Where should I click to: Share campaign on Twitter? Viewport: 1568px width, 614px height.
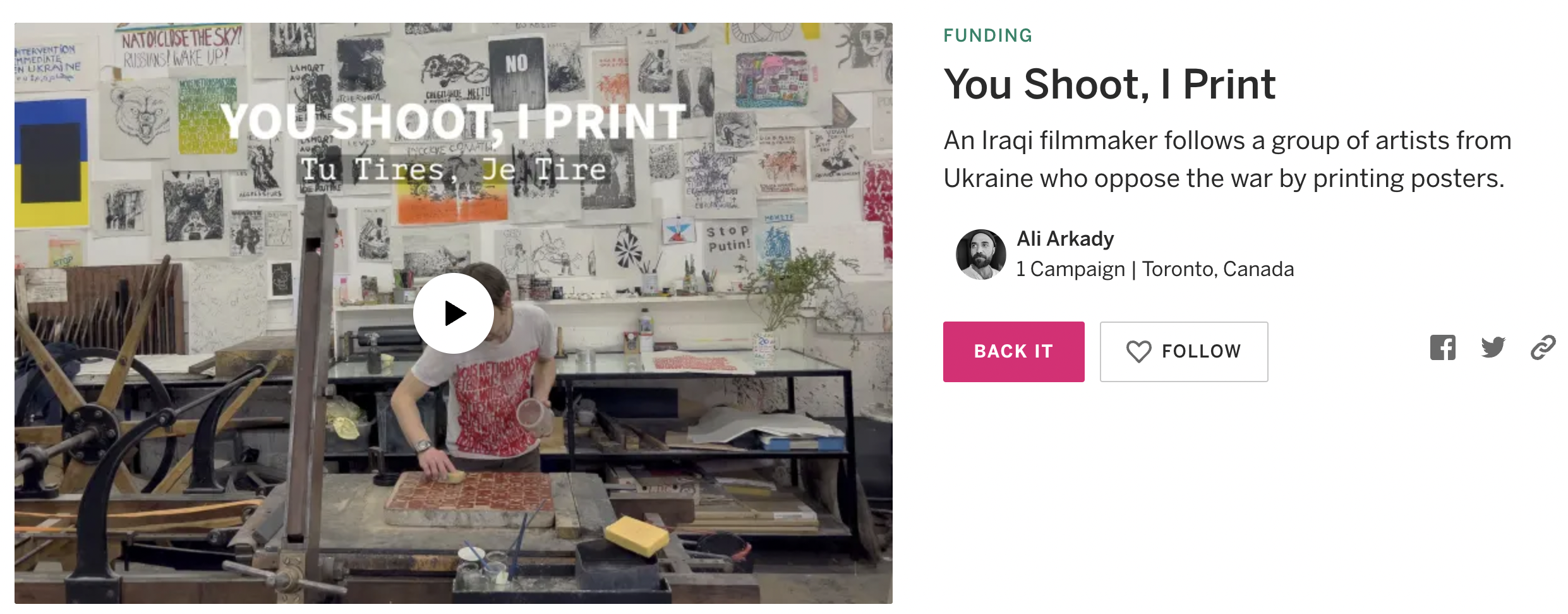pyautogui.click(x=1493, y=347)
